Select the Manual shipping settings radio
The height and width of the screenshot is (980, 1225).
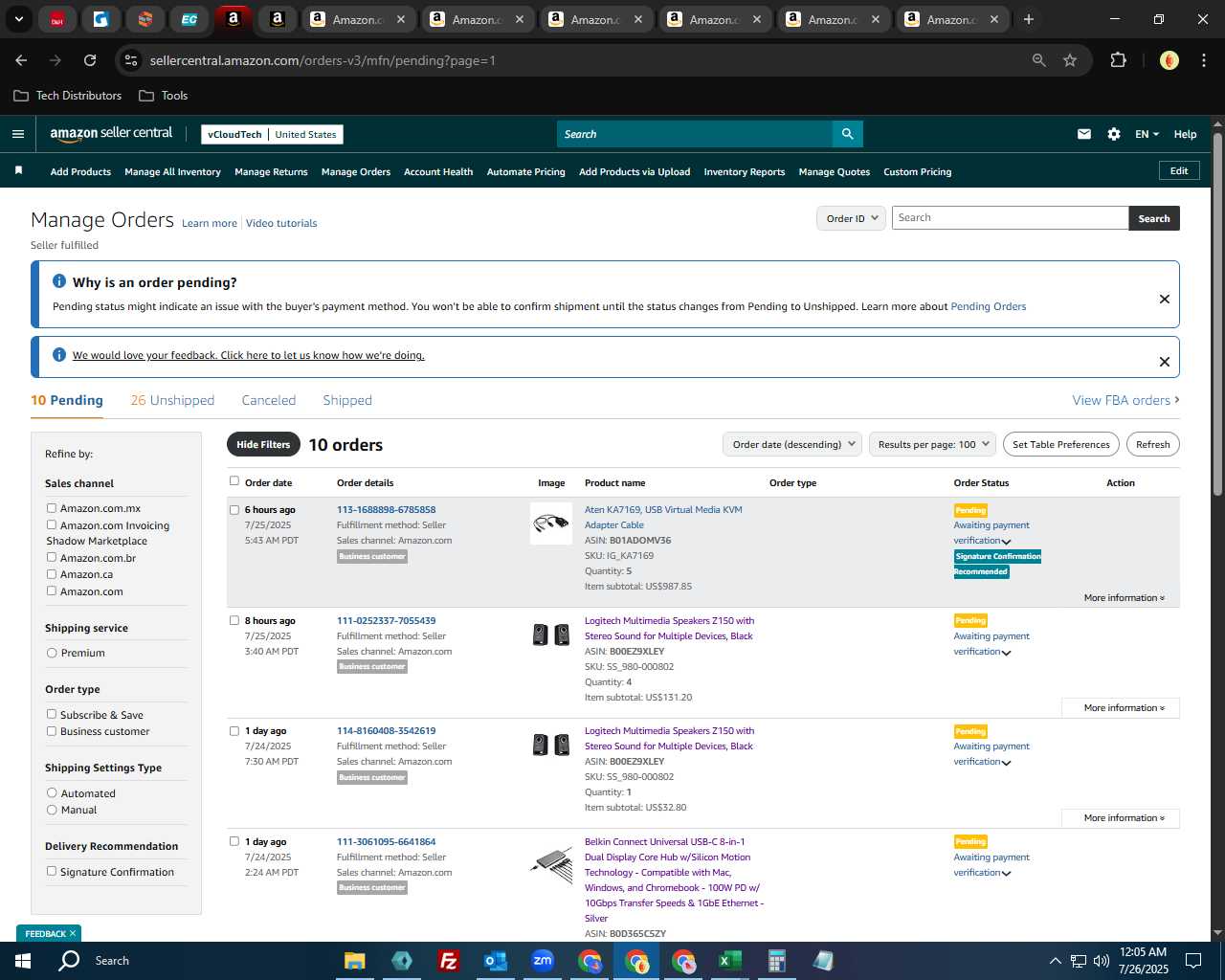pos(52,810)
